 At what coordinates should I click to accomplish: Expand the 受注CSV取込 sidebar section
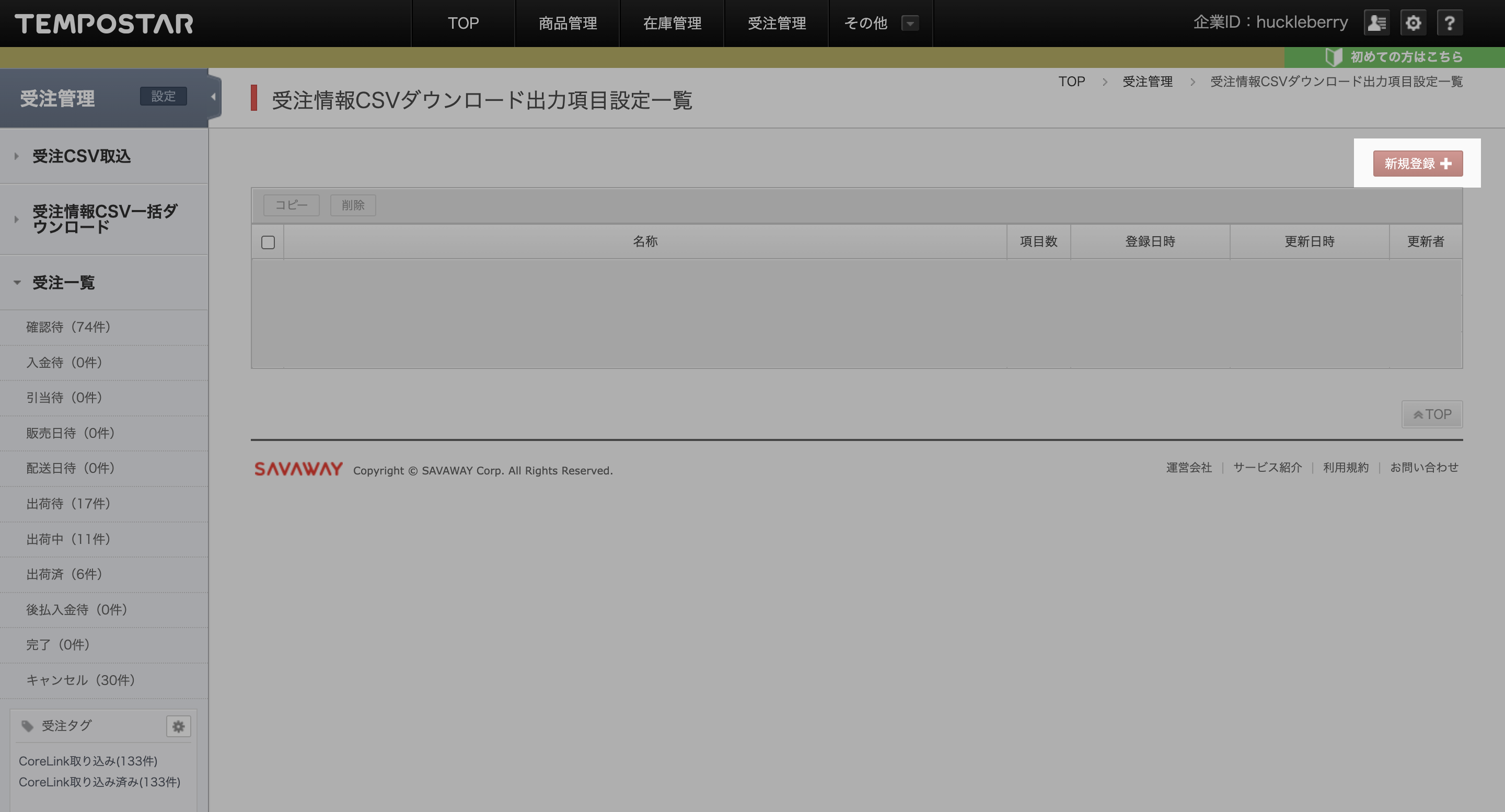coord(81,157)
